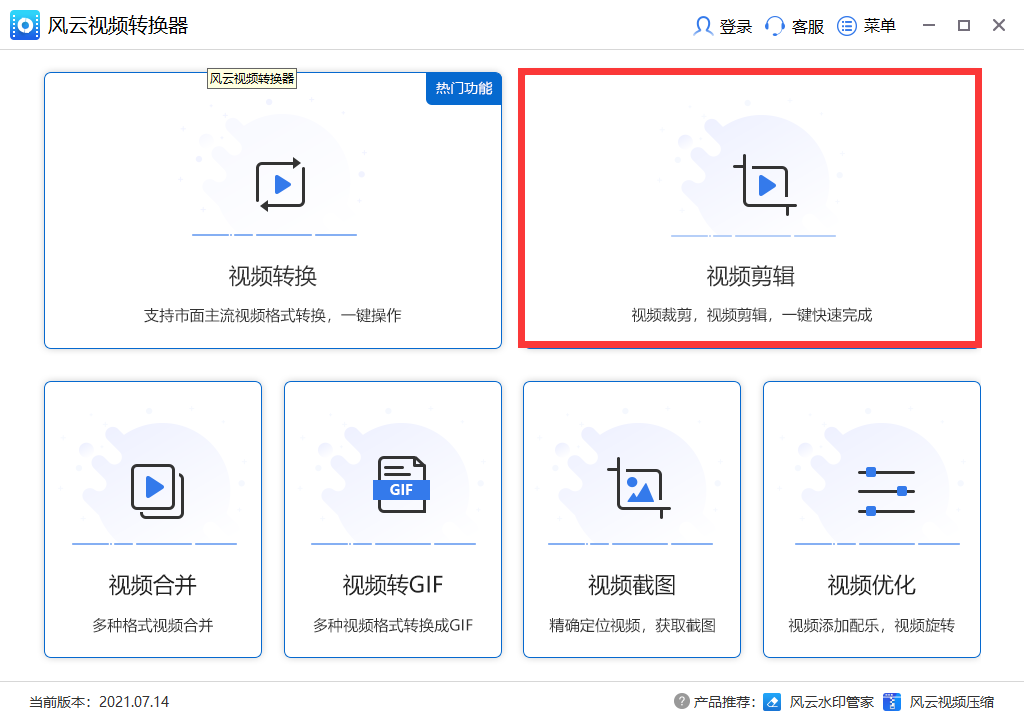Click the 客服 headset icon
Image resolution: width=1024 pixels, height=720 pixels.
[775, 26]
